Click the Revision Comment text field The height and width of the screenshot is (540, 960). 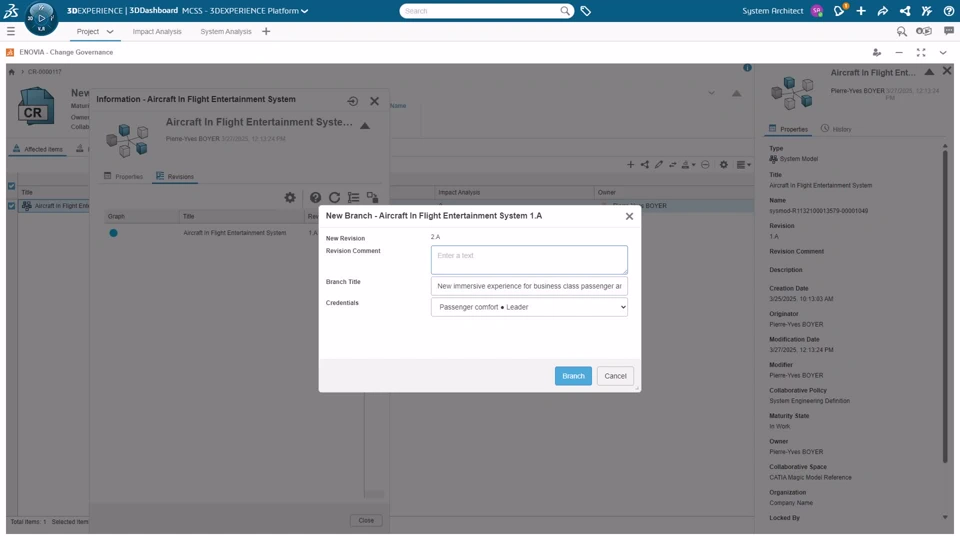tap(529, 260)
